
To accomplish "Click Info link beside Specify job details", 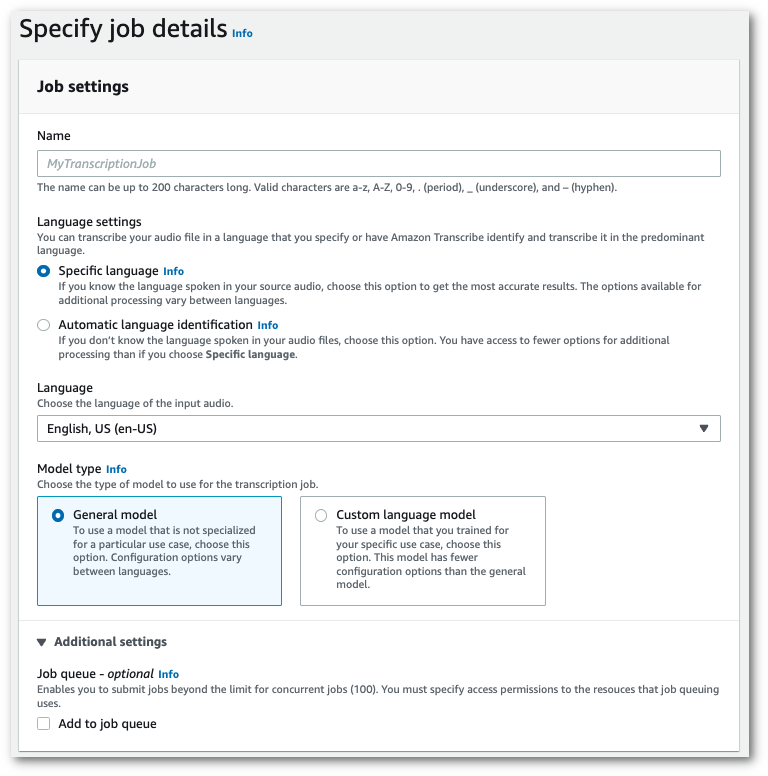I will (x=242, y=33).
